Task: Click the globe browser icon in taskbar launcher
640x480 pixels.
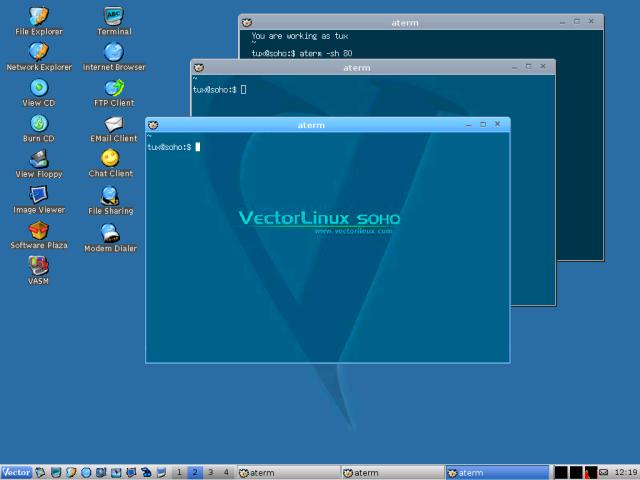Action: [x=86, y=473]
